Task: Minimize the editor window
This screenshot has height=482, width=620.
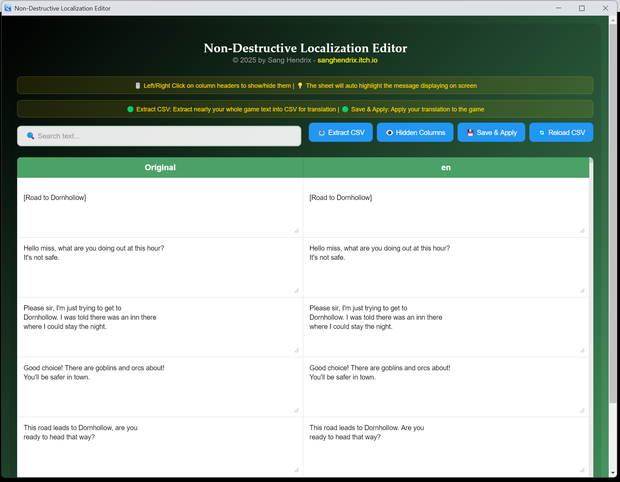Action: pyautogui.click(x=558, y=8)
